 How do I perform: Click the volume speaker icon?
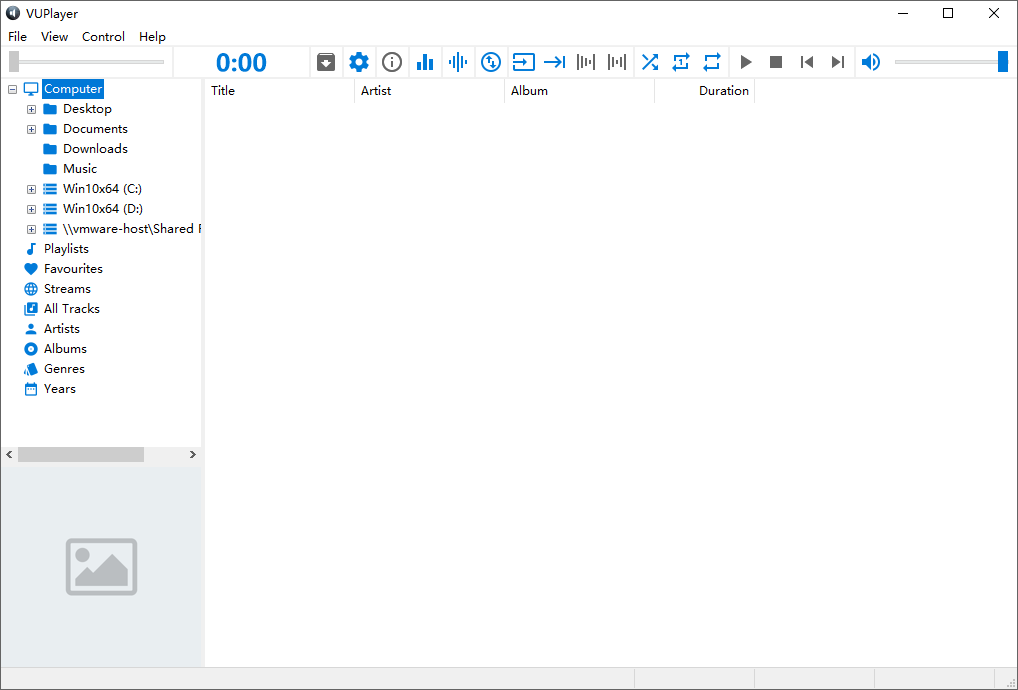871,62
